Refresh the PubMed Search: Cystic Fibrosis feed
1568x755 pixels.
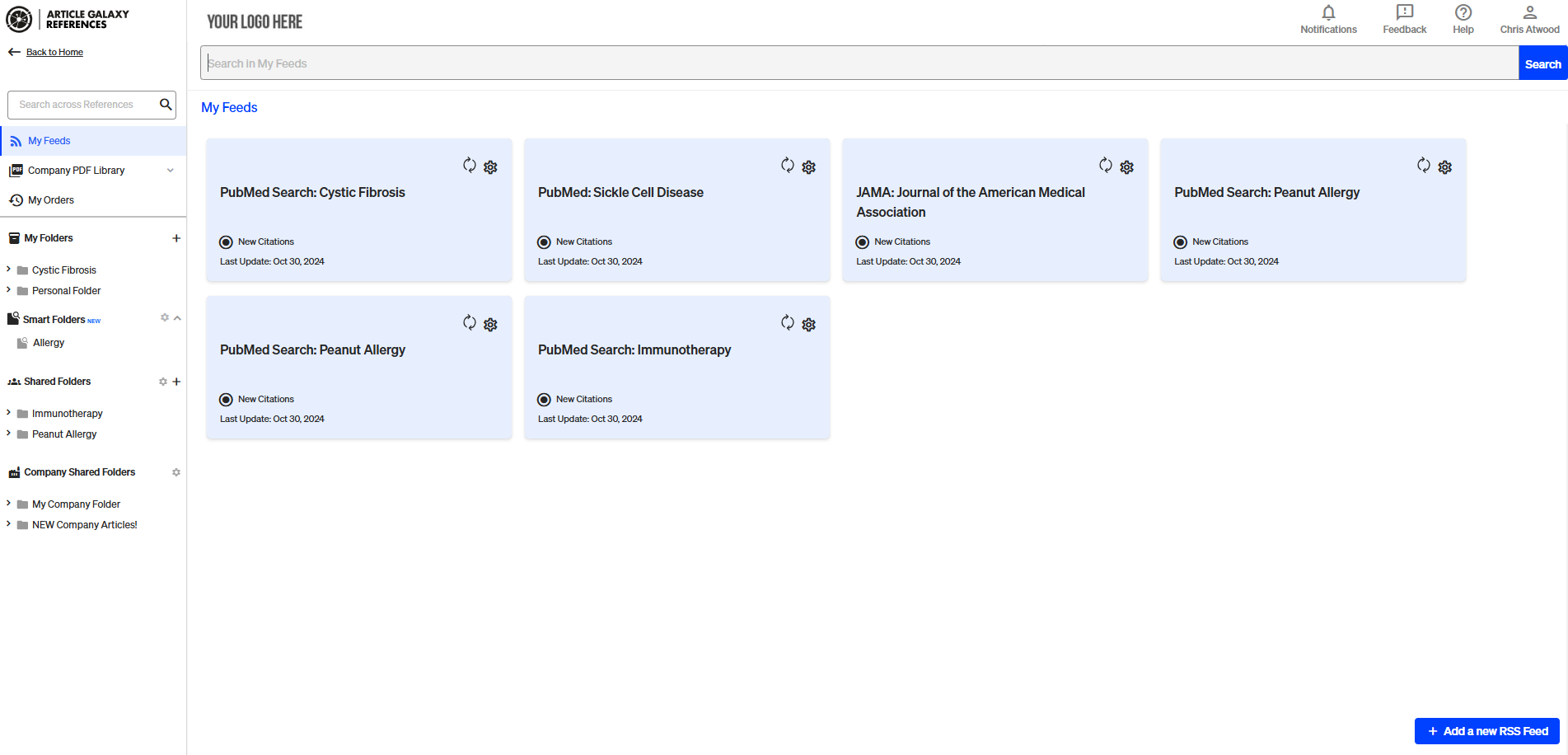(470, 166)
